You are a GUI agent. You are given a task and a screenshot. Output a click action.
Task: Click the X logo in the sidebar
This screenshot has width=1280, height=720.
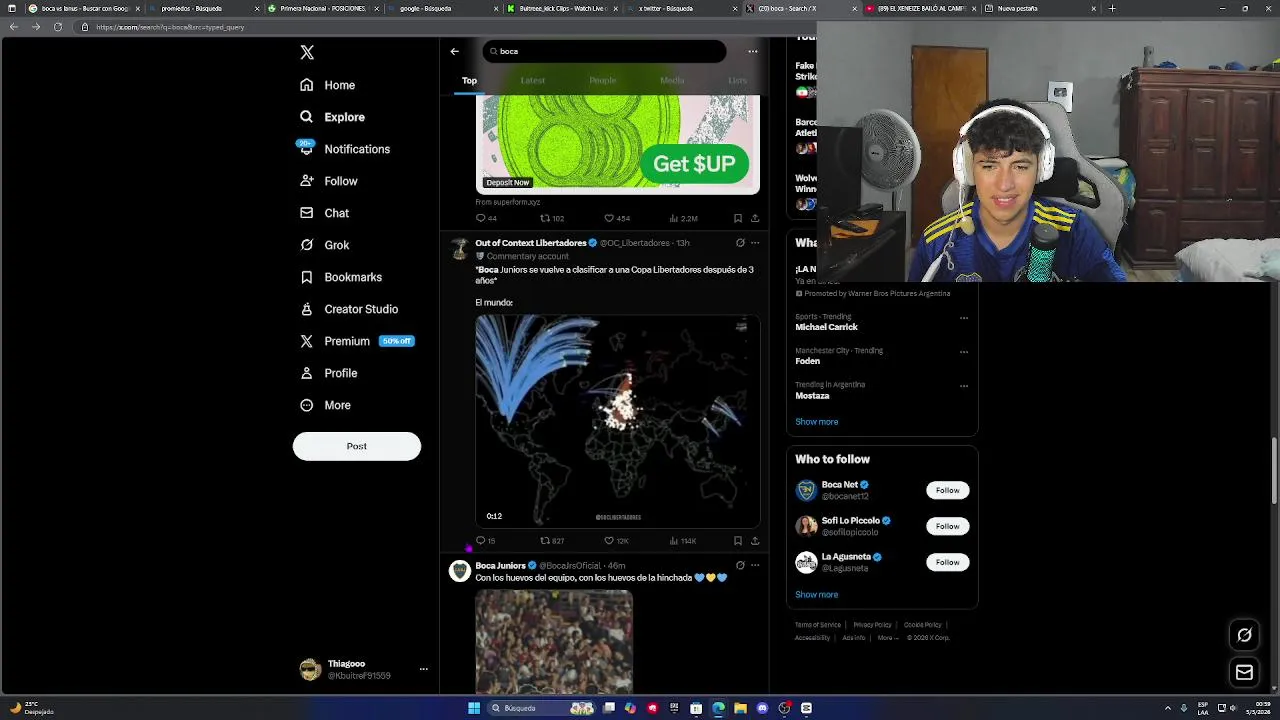307,52
